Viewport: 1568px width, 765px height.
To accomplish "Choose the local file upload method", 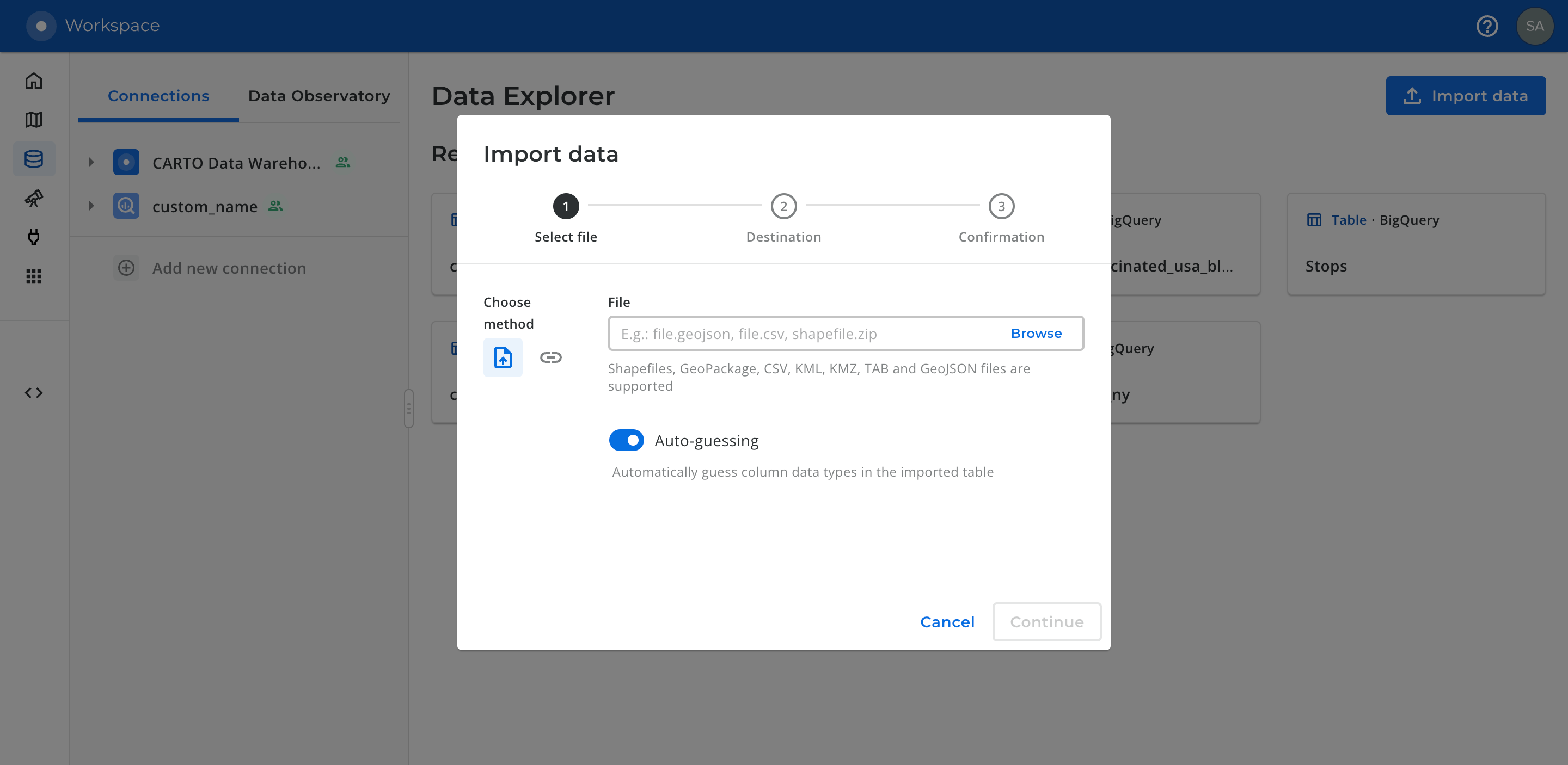I will (x=502, y=357).
